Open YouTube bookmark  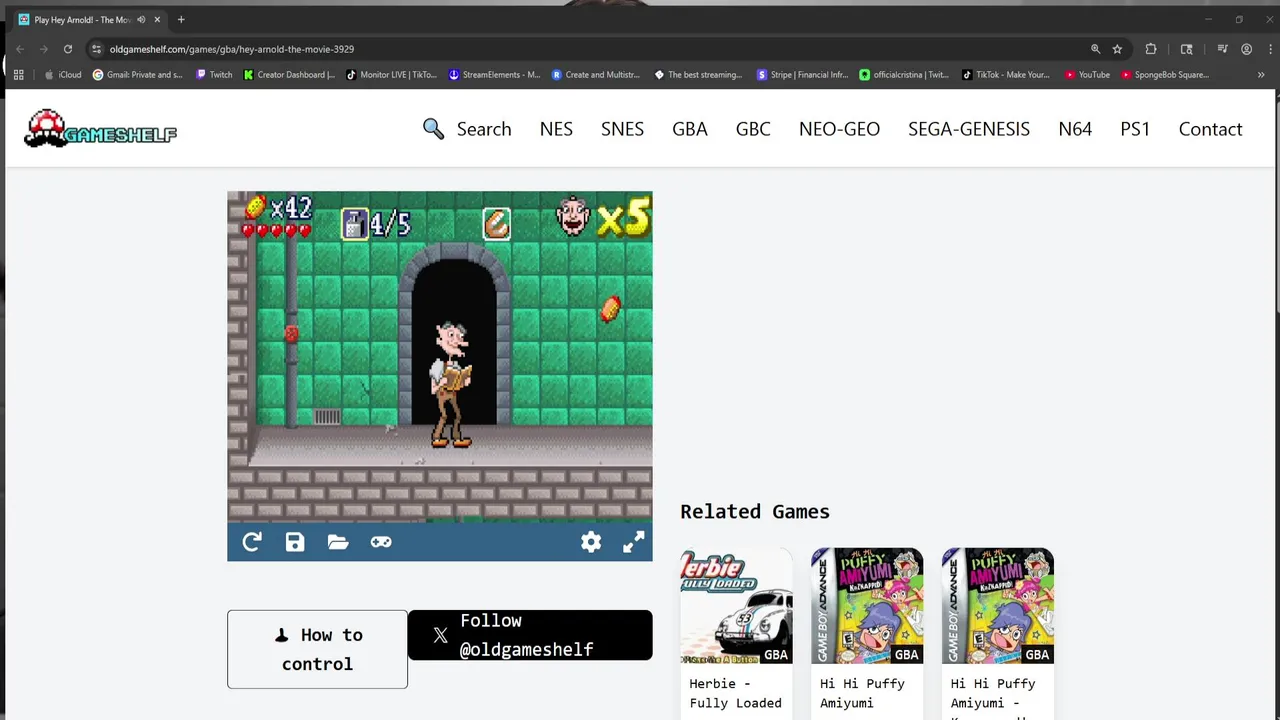pos(1087,74)
